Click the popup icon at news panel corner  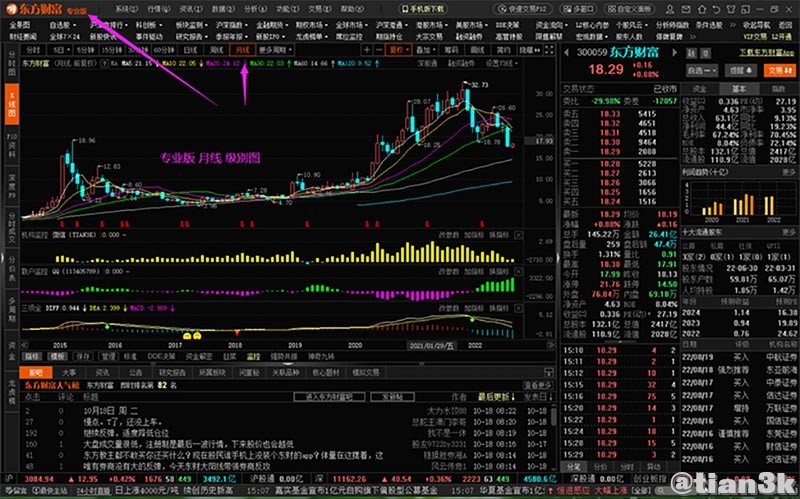[549, 372]
